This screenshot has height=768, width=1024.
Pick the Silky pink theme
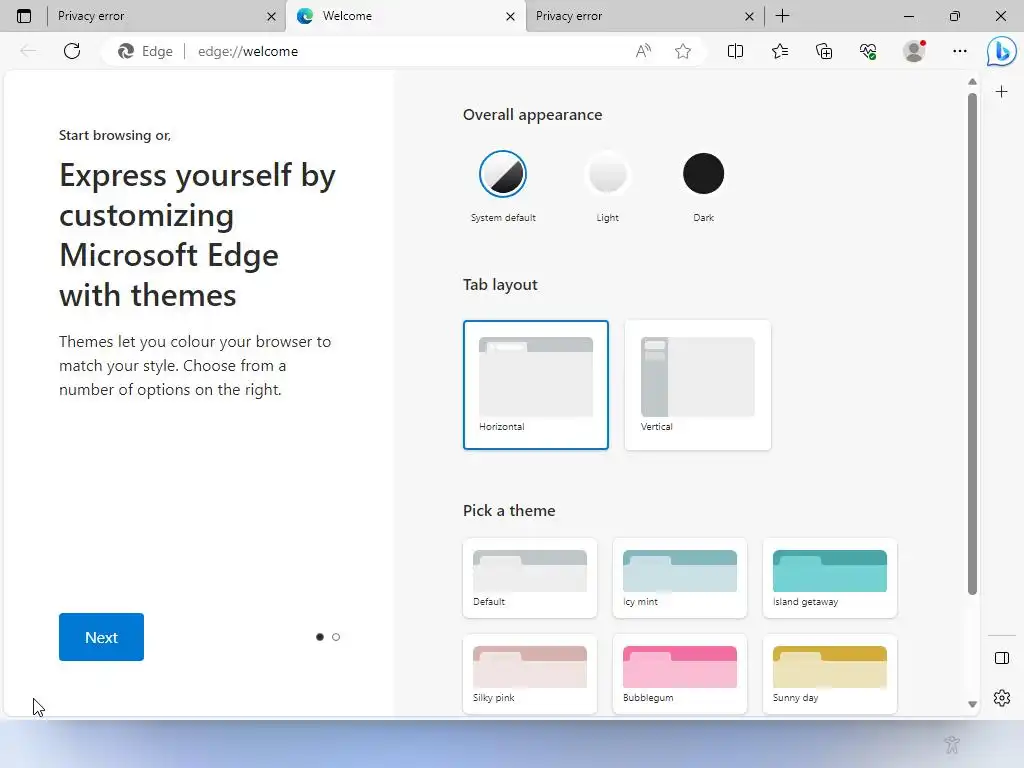coord(530,674)
